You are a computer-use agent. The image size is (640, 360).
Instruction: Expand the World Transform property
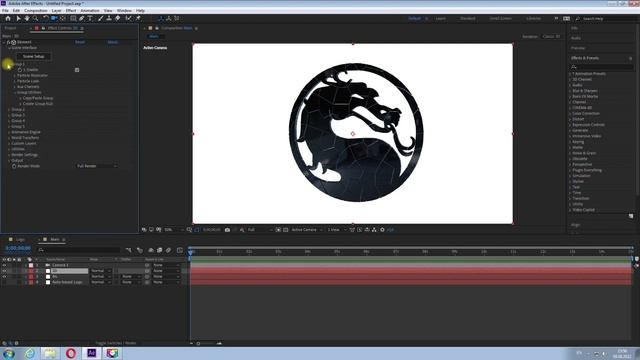[9, 138]
